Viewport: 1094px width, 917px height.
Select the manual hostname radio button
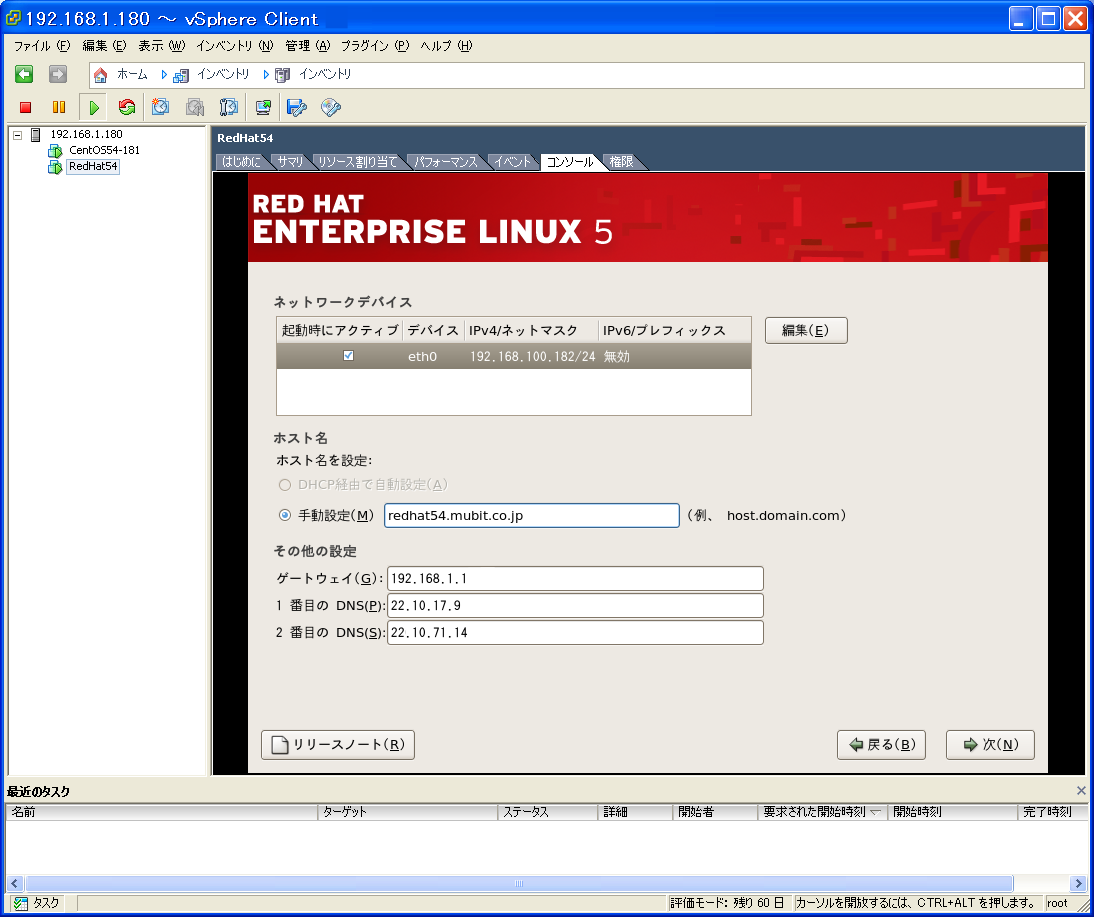pyautogui.click(x=285, y=516)
